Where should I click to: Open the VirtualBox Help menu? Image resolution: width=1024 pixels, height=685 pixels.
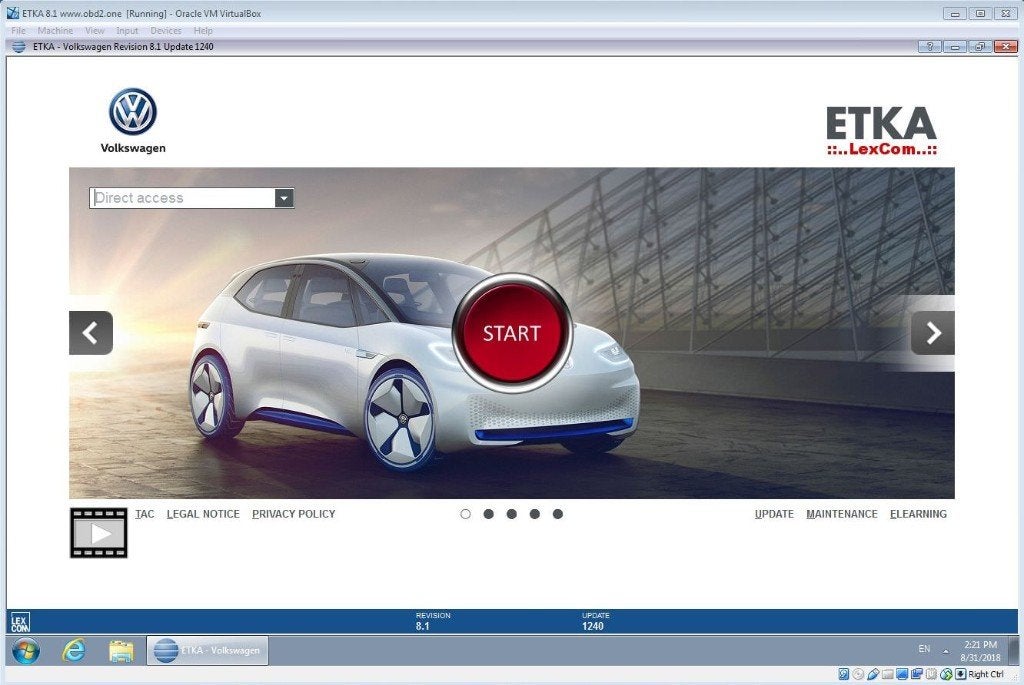pyautogui.click(x=203, y=31)
